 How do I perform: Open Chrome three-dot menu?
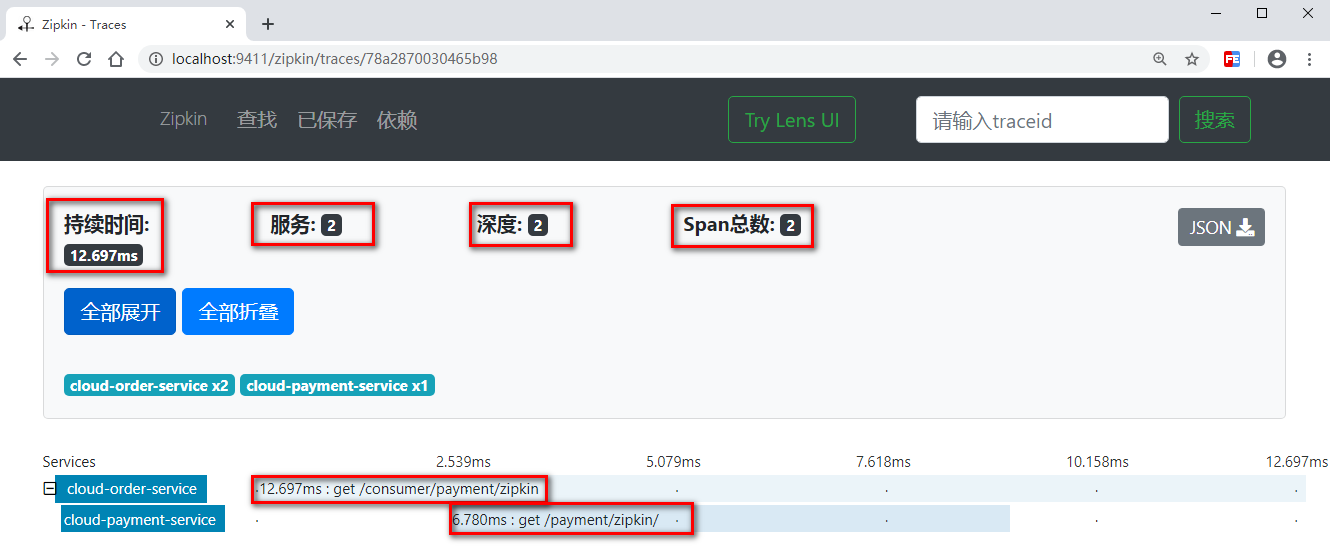tap(1309, 59)
